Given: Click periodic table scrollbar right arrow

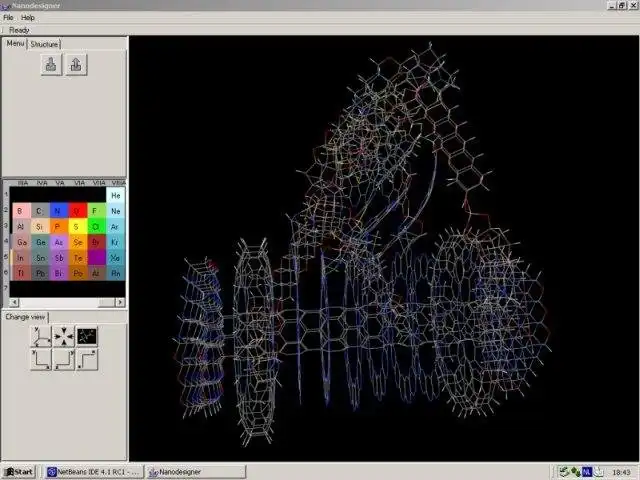Looking at the screenshot, I should click(x=120, y=302).
